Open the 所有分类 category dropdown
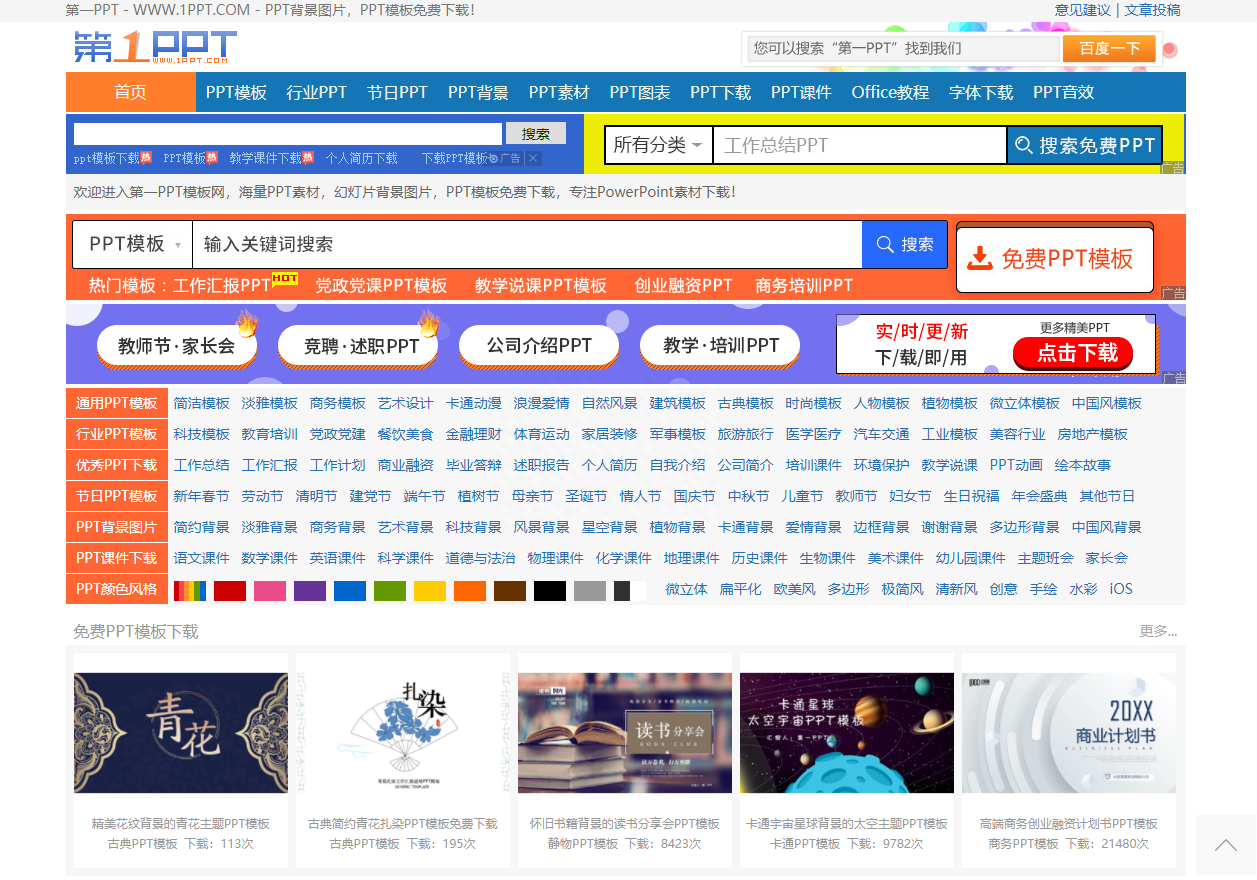Screen dimensions: 1257x880 tap(656, 144)
